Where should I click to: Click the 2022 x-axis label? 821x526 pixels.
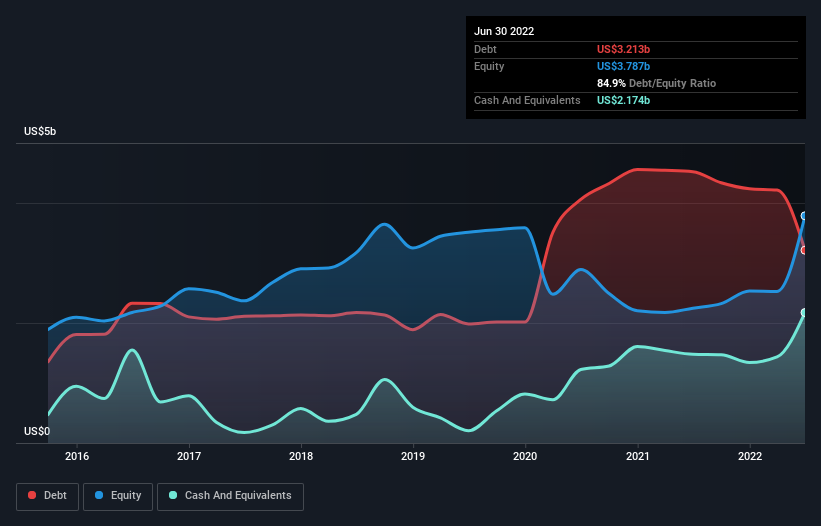(750, 456)
